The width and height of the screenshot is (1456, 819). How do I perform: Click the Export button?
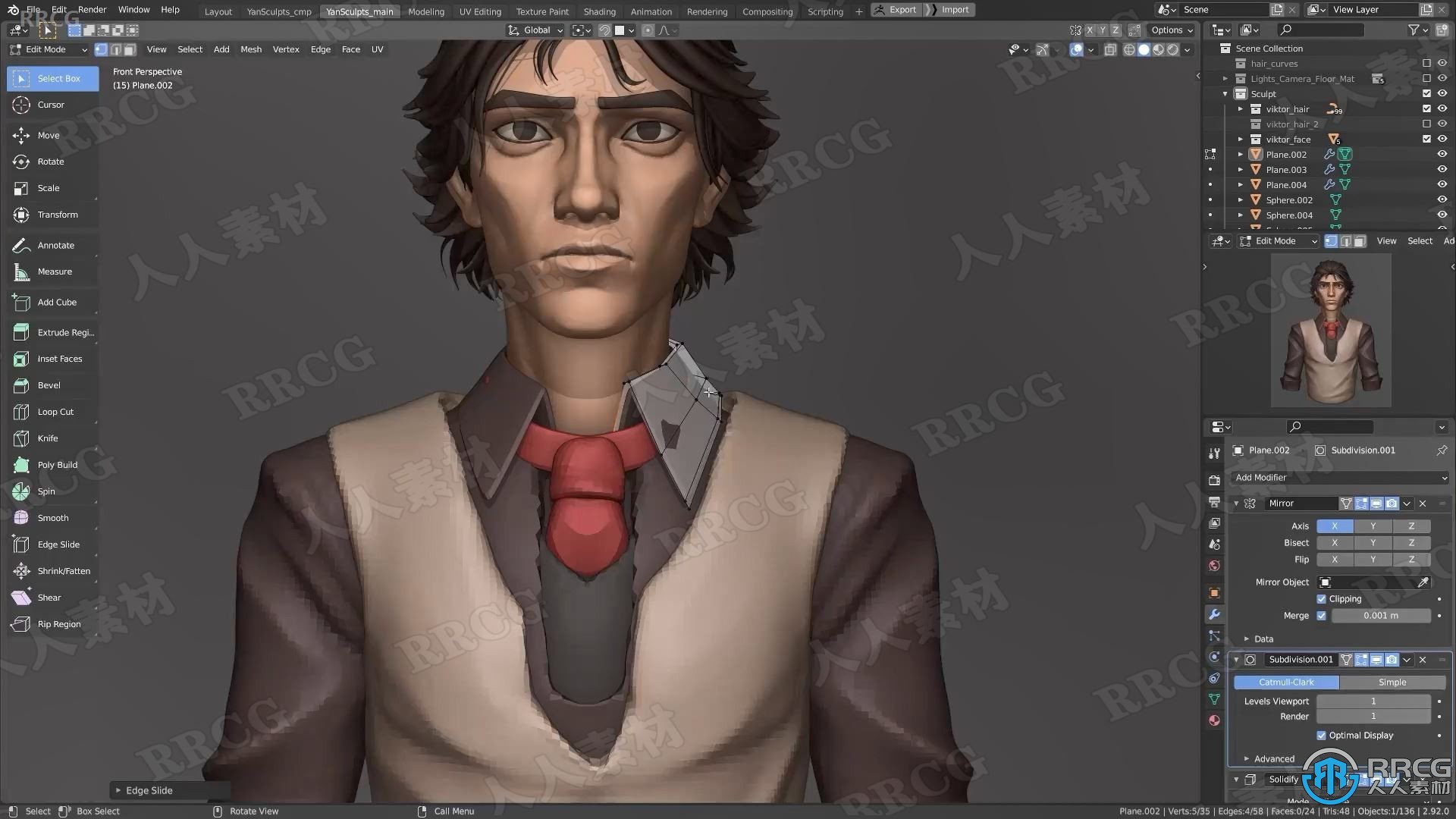[896, 10]
